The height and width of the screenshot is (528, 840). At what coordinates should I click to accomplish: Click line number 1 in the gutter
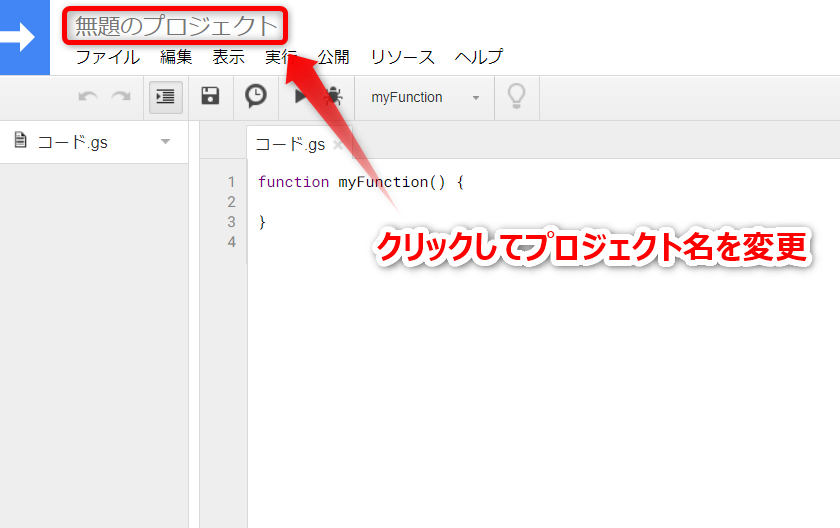tap(231, 182)
